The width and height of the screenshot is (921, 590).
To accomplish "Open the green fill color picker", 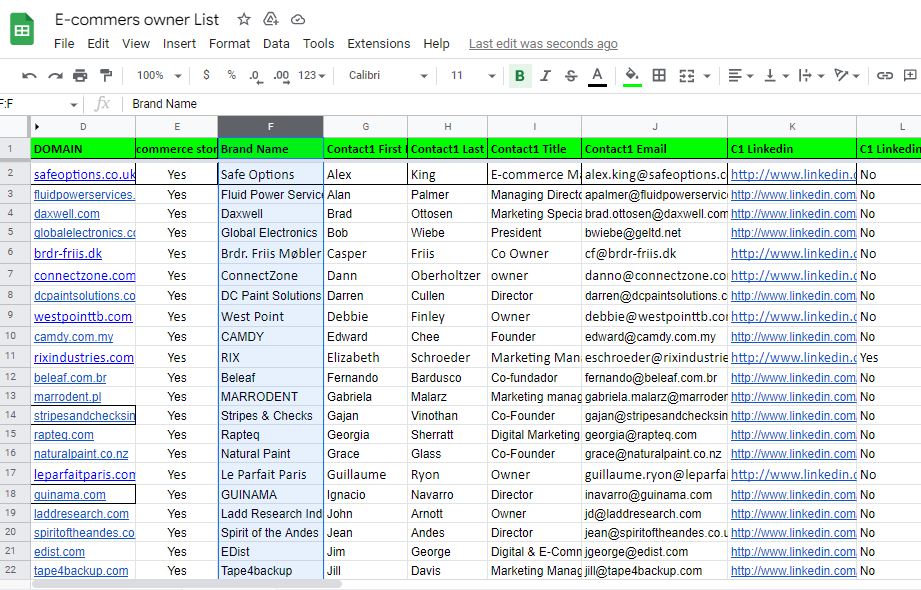I will click(x=632, y=76).
